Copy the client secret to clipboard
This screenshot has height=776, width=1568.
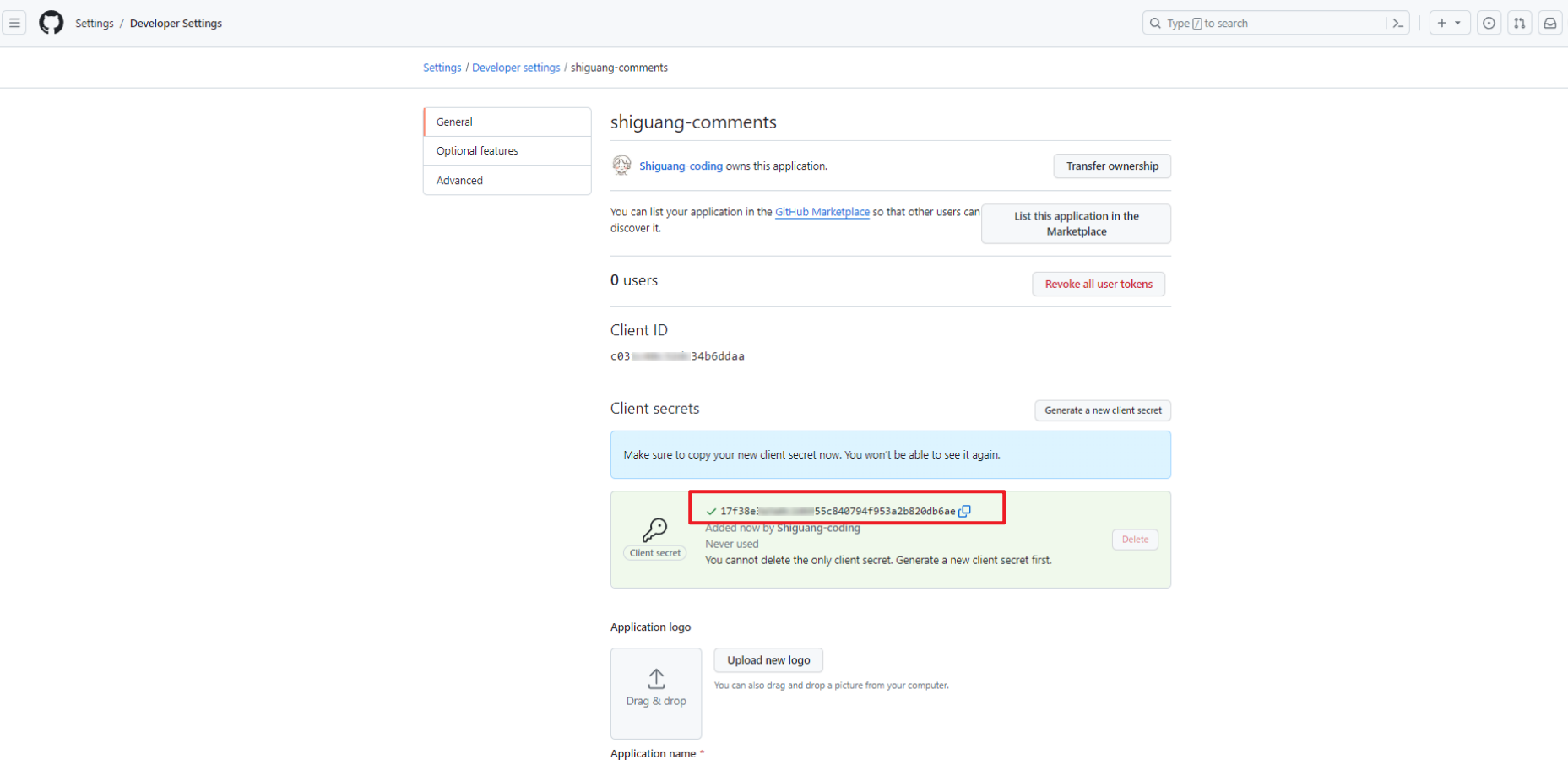pos(965,511)
